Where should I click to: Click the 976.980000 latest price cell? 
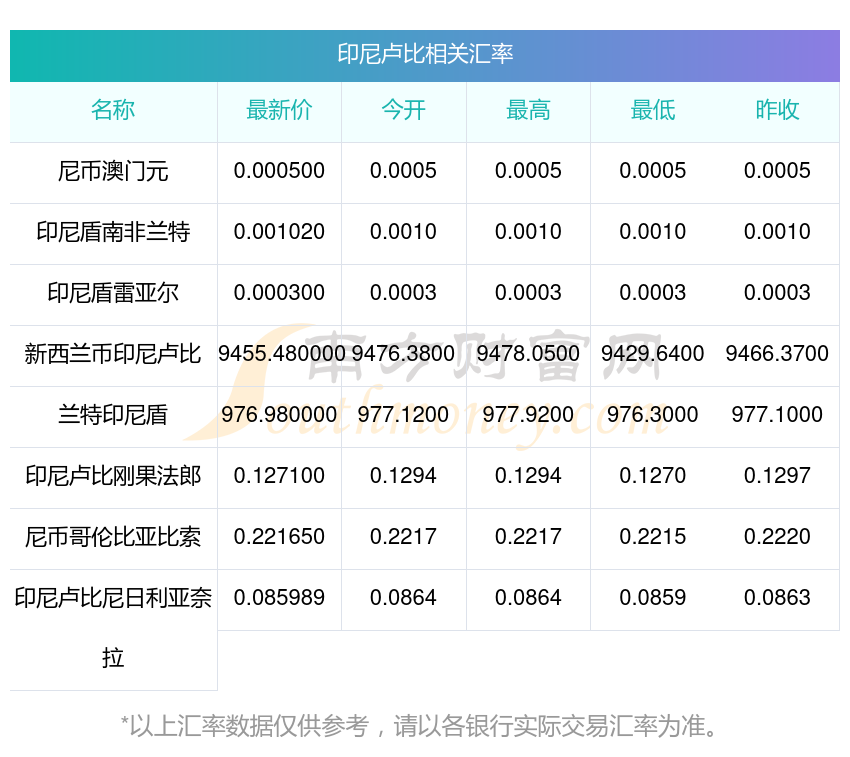[x=279, y=415]
